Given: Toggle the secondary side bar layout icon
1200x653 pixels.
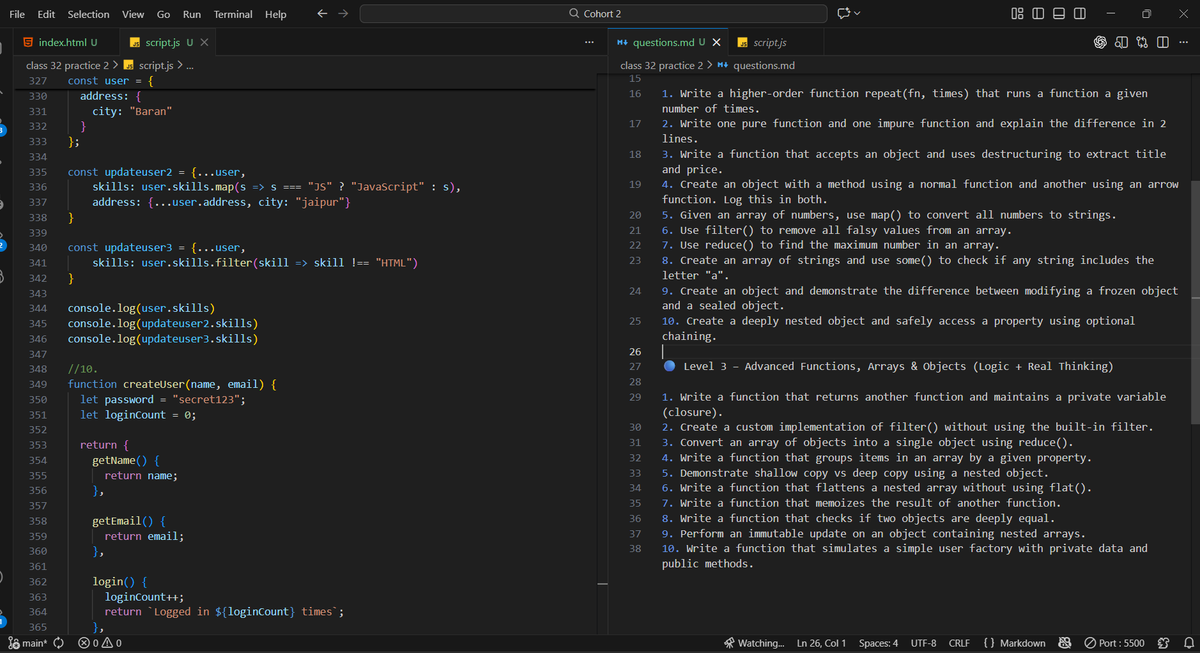Looking at the screenshot, I should [1080, 14].
